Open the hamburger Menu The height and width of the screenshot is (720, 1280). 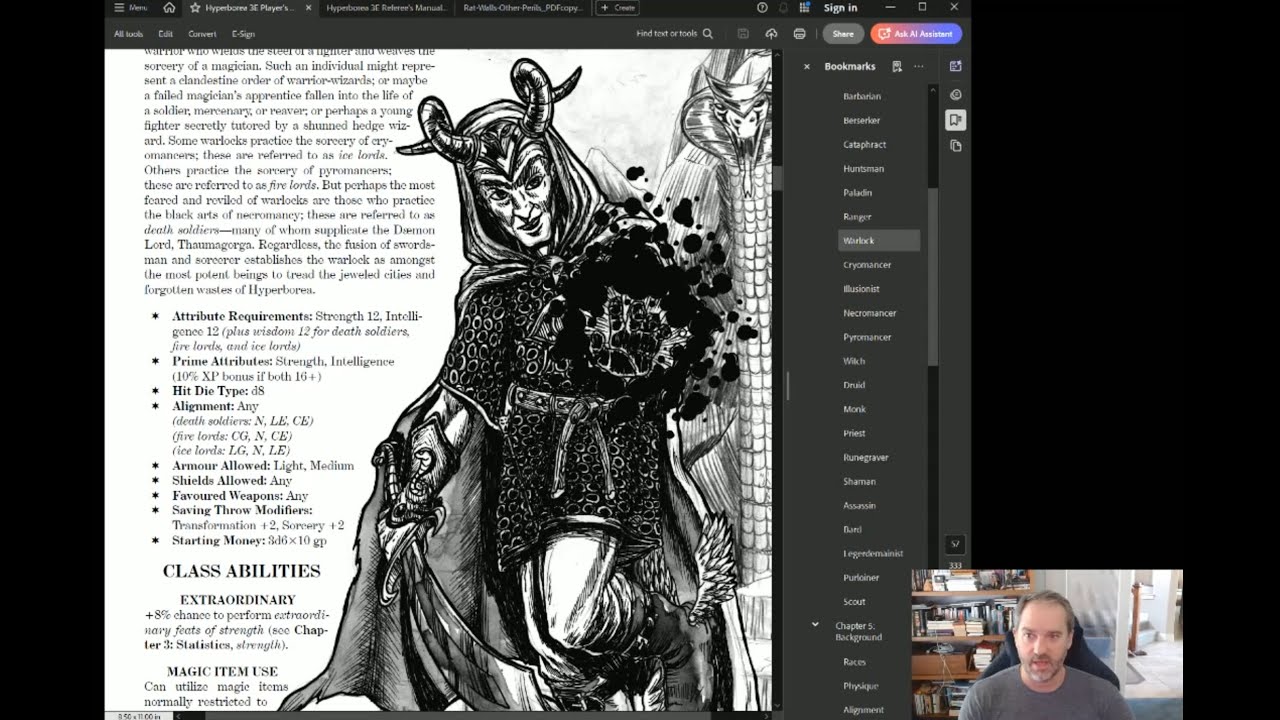click(x=130, y=8)
